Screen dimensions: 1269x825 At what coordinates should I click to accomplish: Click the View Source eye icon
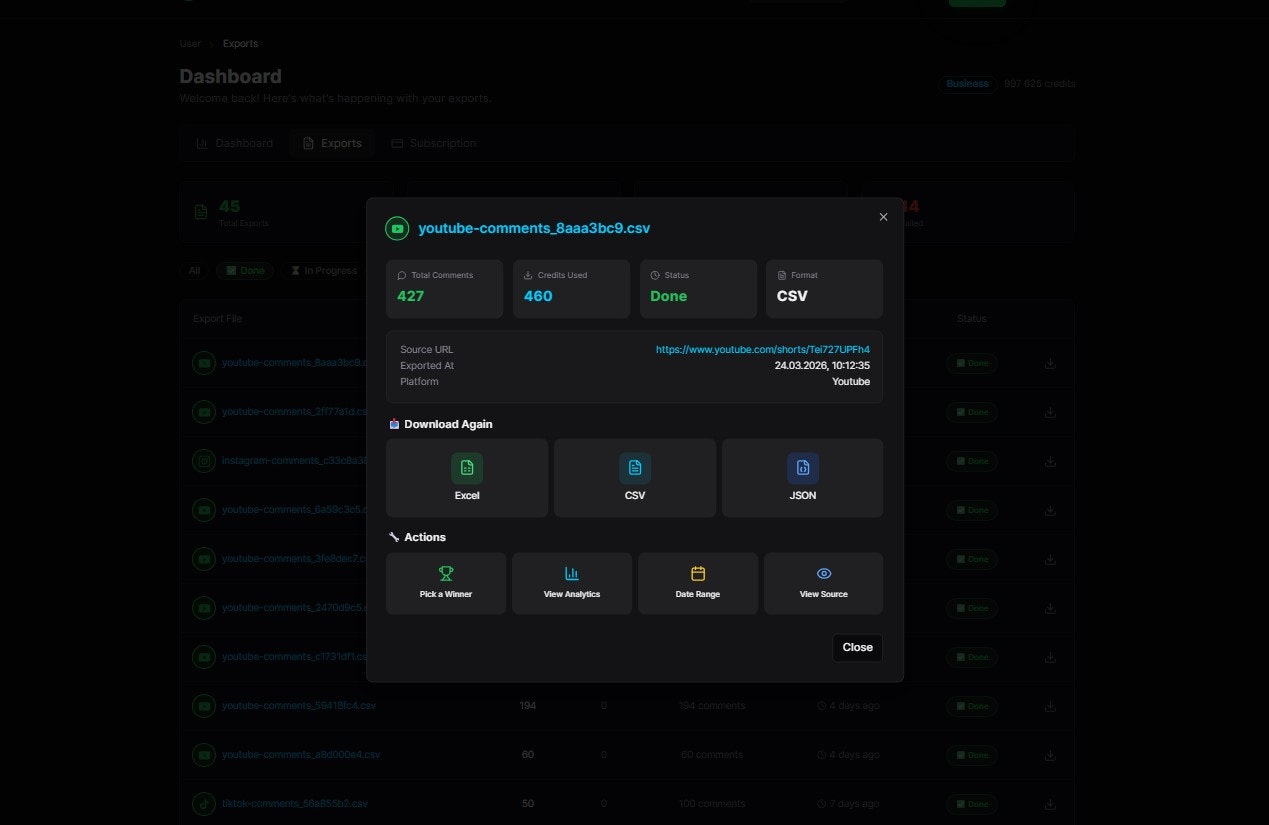(x=824, y=574)
